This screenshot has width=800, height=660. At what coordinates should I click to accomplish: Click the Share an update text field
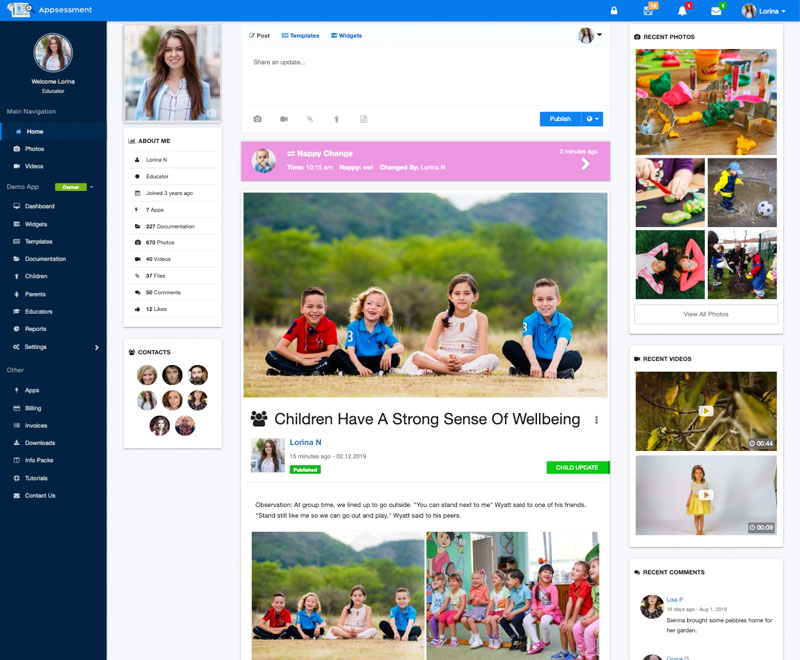click(x=425, y=78)
